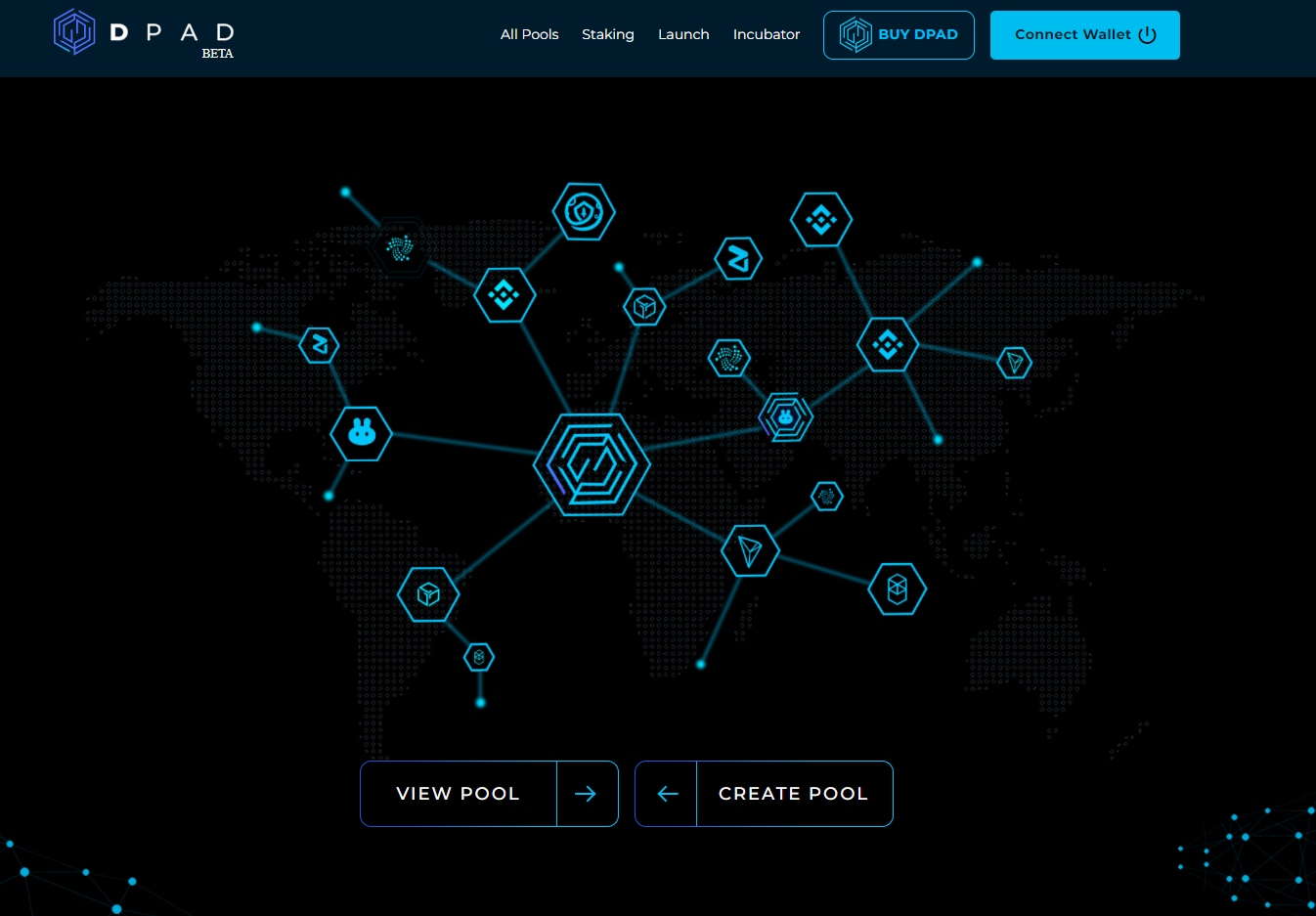Image resolution: width=1316 pixels, height=916 pixels.
Task: Navigate to Incubator
Action: click(x=767, y=34)
